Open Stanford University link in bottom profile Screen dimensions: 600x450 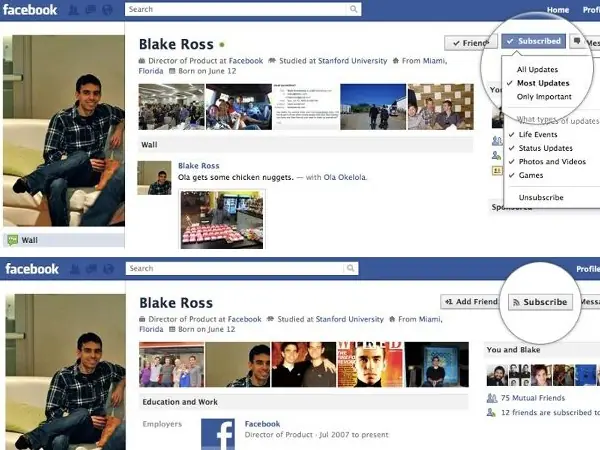click(349, 319)
